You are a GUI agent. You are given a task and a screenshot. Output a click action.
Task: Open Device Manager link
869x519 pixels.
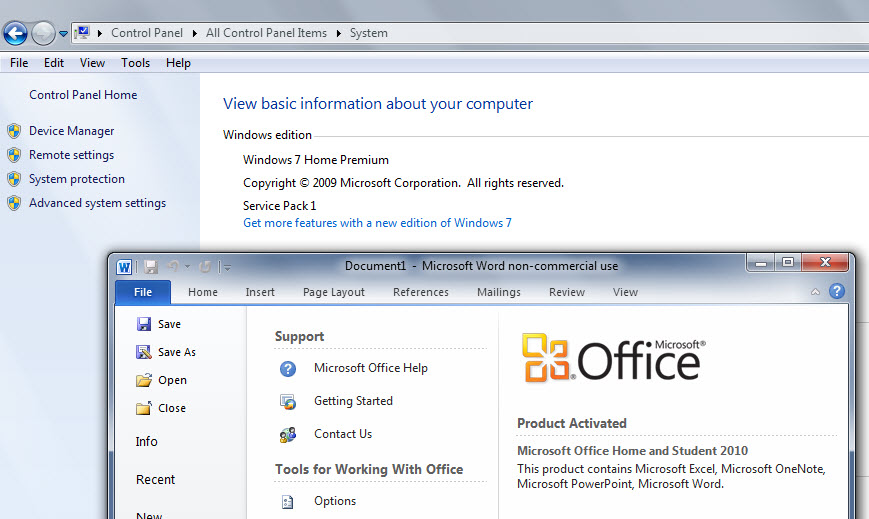(x=71, y=131)
